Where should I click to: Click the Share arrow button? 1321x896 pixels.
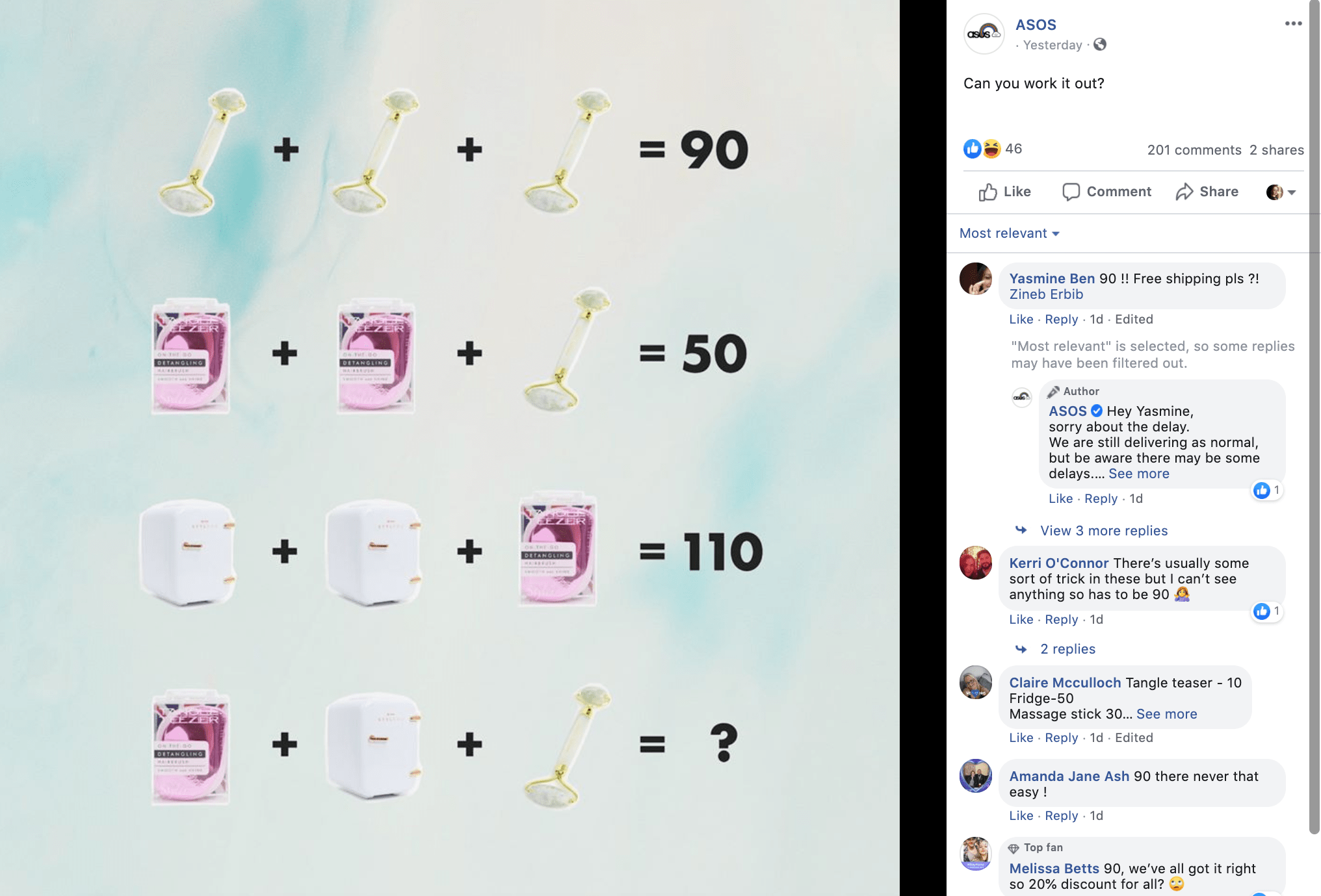1207,192
